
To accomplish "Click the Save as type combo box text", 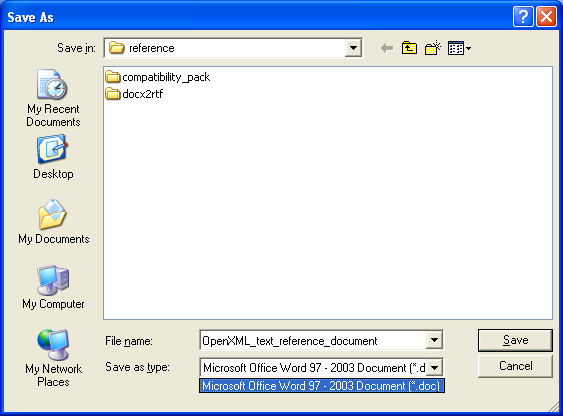I will [314, 368].
